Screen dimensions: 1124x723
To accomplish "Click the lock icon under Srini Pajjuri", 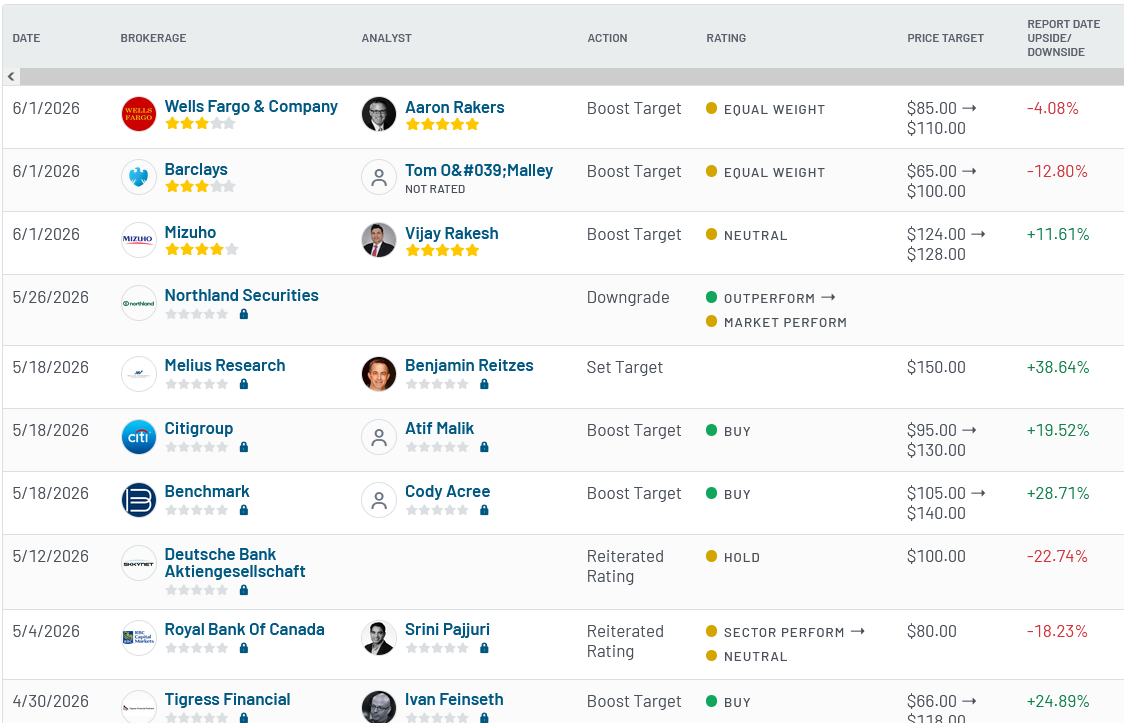I will tap(484, 648).
